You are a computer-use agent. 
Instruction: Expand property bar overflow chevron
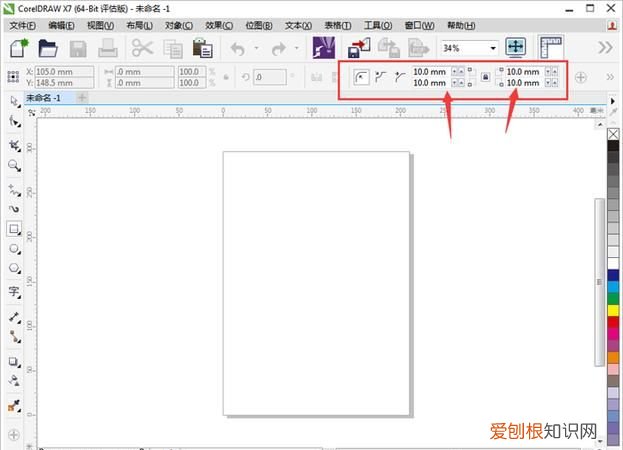click(x=610, y=77)
